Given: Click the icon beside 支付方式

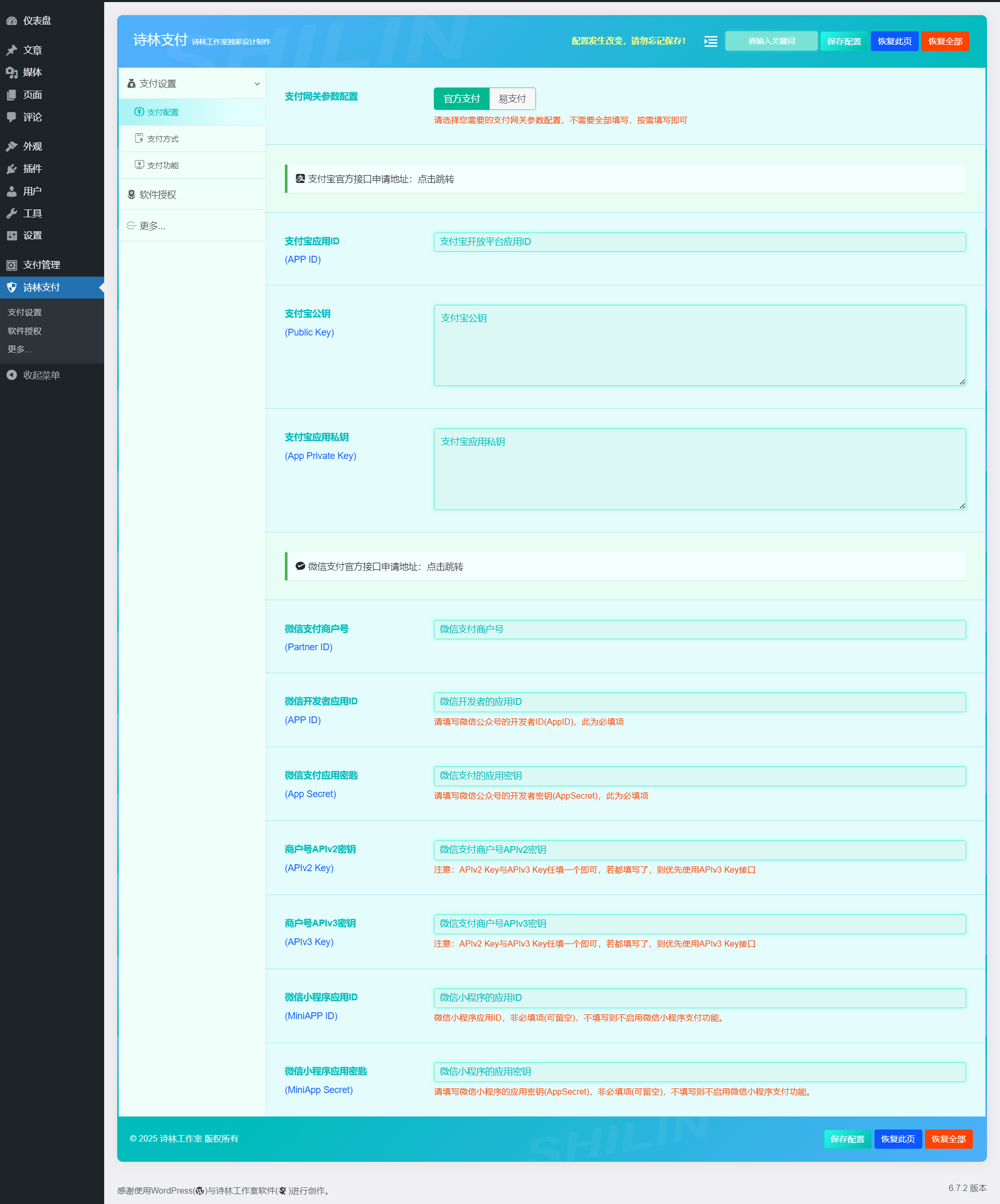Looking at the screenshot, I should [x=139, y=138].
